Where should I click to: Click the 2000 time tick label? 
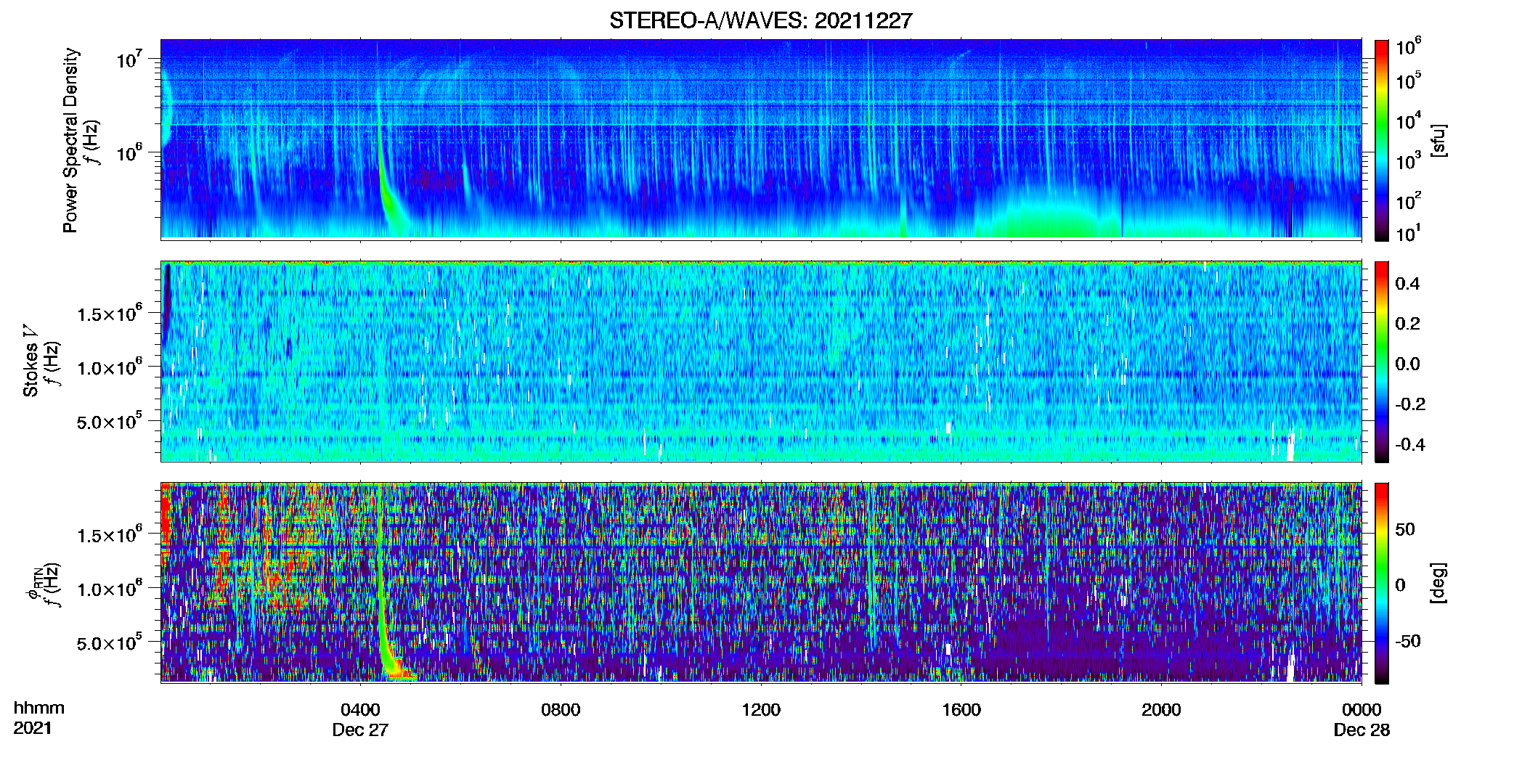point(1161,709)
